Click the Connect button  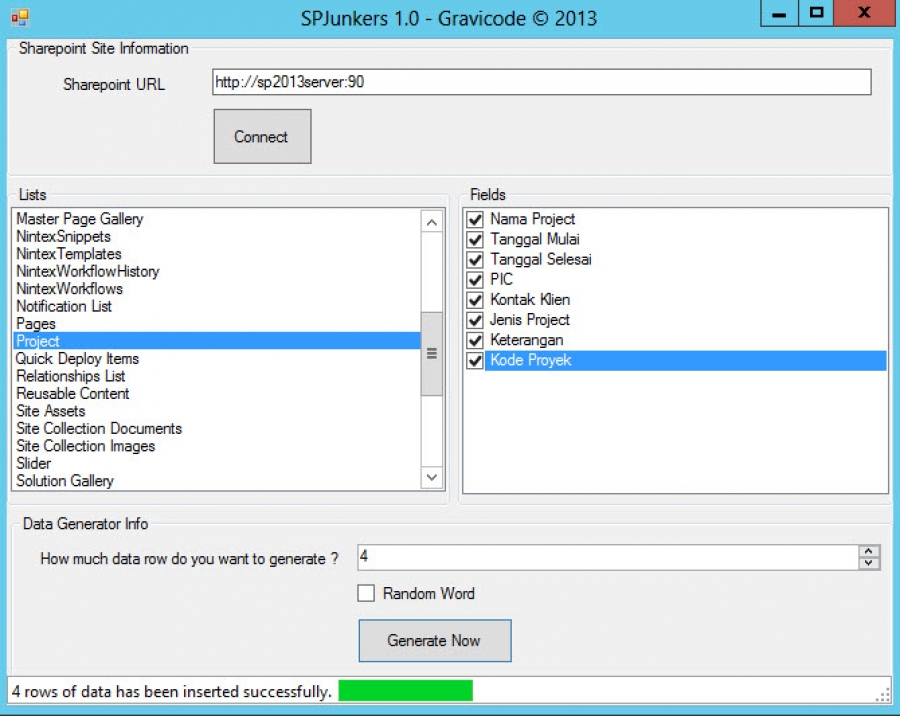pos(261,136)
